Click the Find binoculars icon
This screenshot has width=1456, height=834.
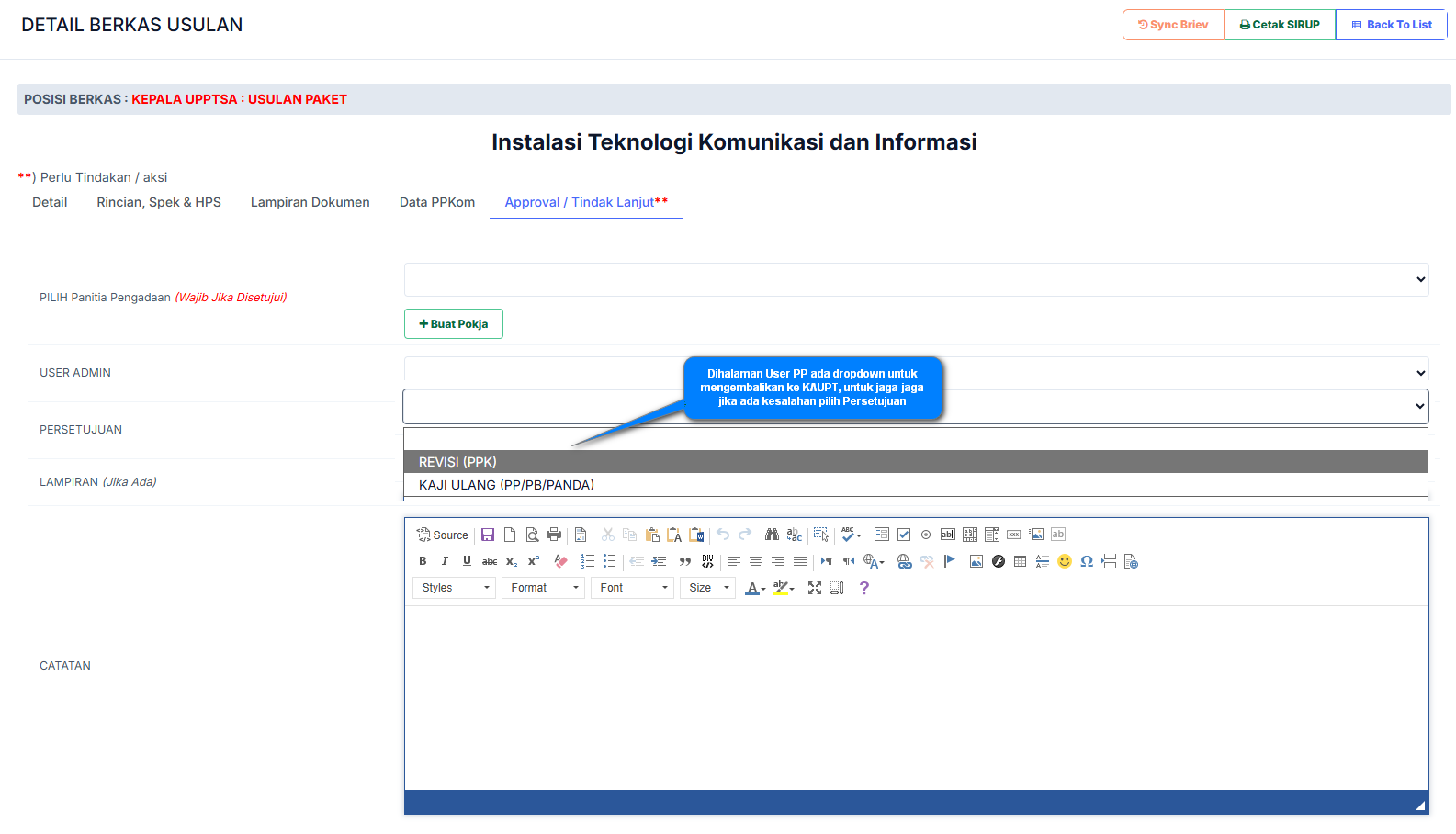tap(772, 535)
